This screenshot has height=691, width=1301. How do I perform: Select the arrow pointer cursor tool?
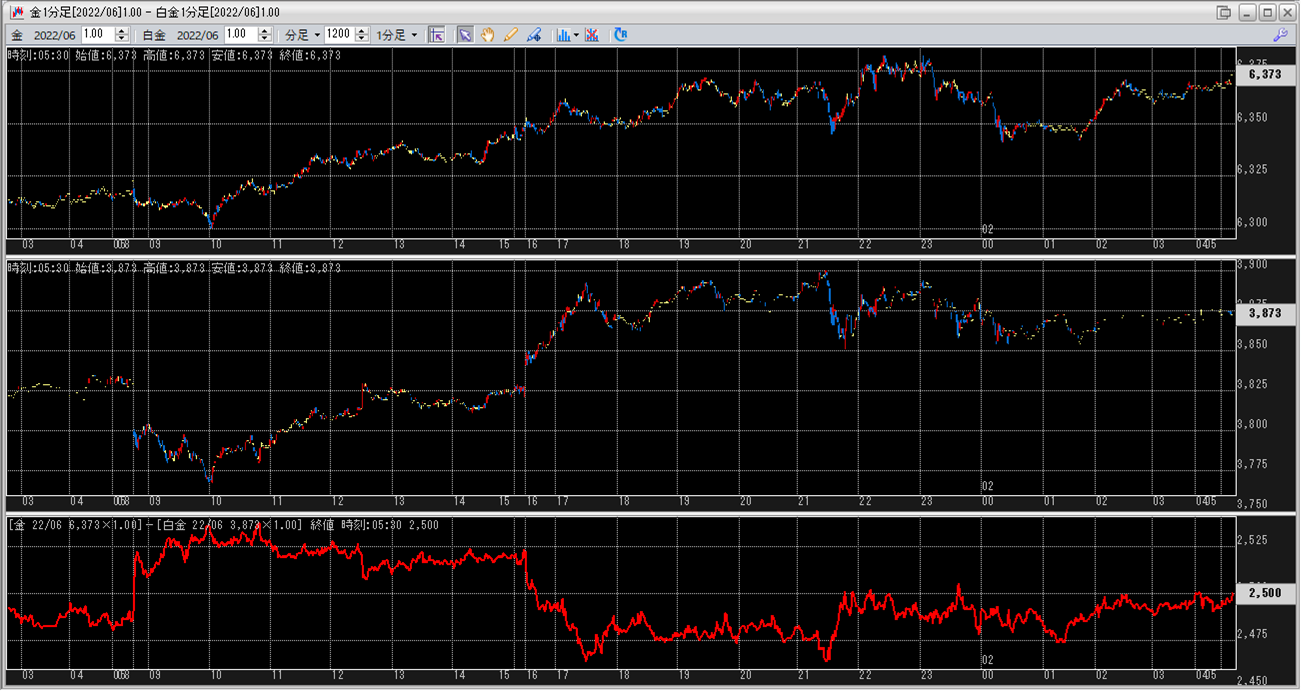point(465,35)
